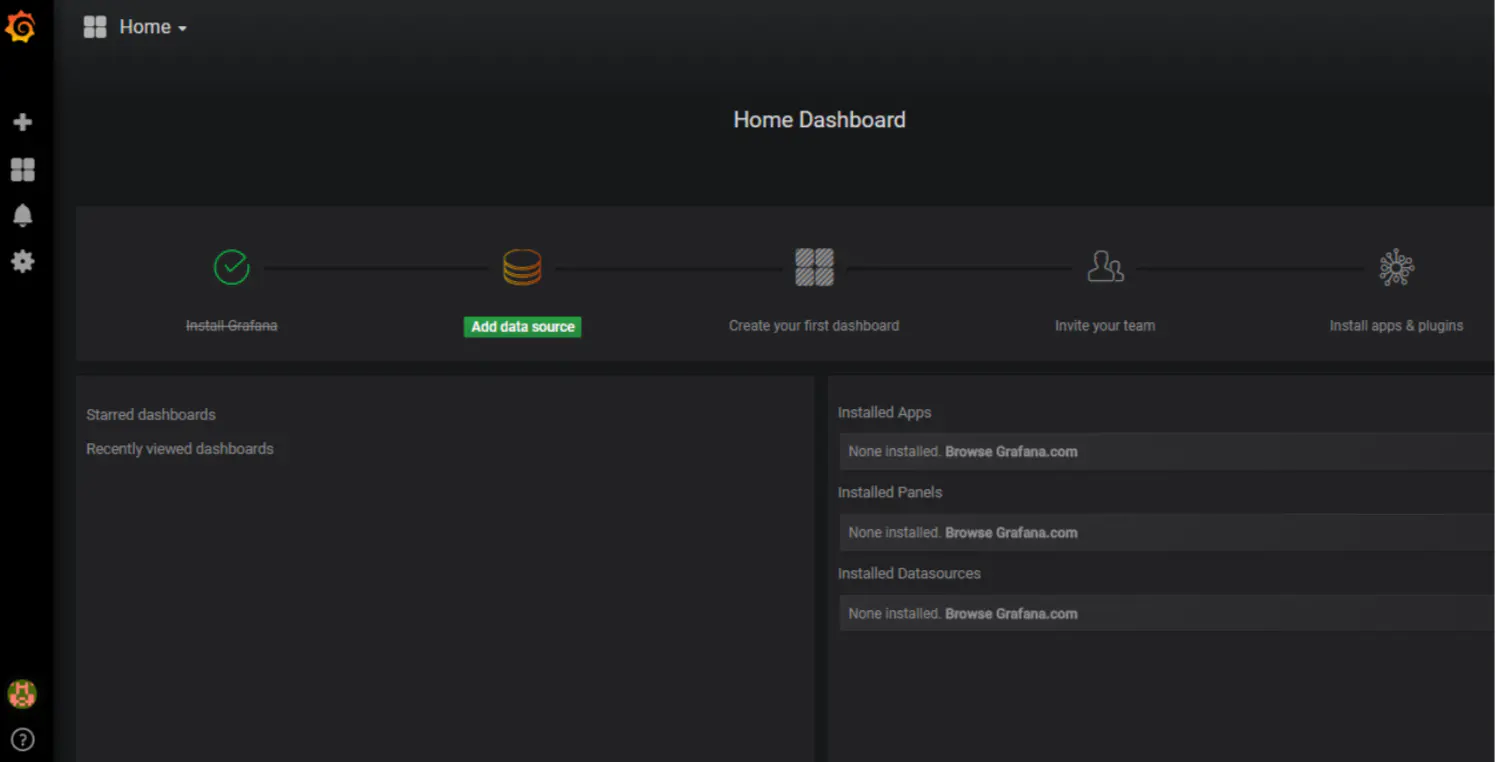Click the green Add data source button

tap(523, 326)
